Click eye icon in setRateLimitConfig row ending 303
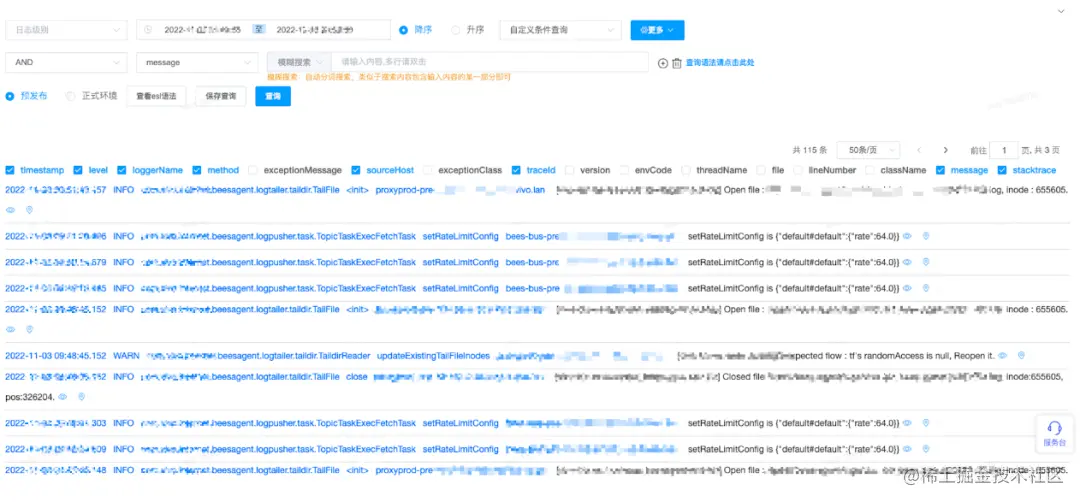1080x502 pixels. pos(907,423)
